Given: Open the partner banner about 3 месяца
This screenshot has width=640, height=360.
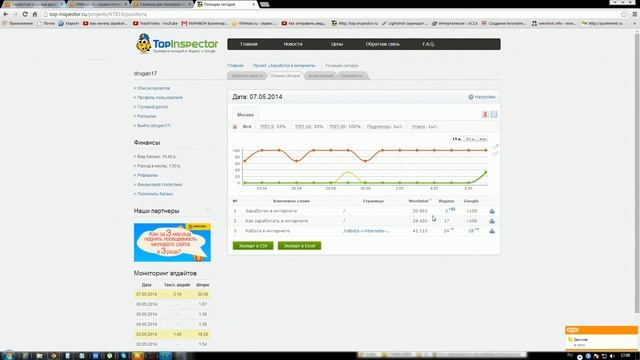Looking at the screenshot, I should (x=172, y=242).
